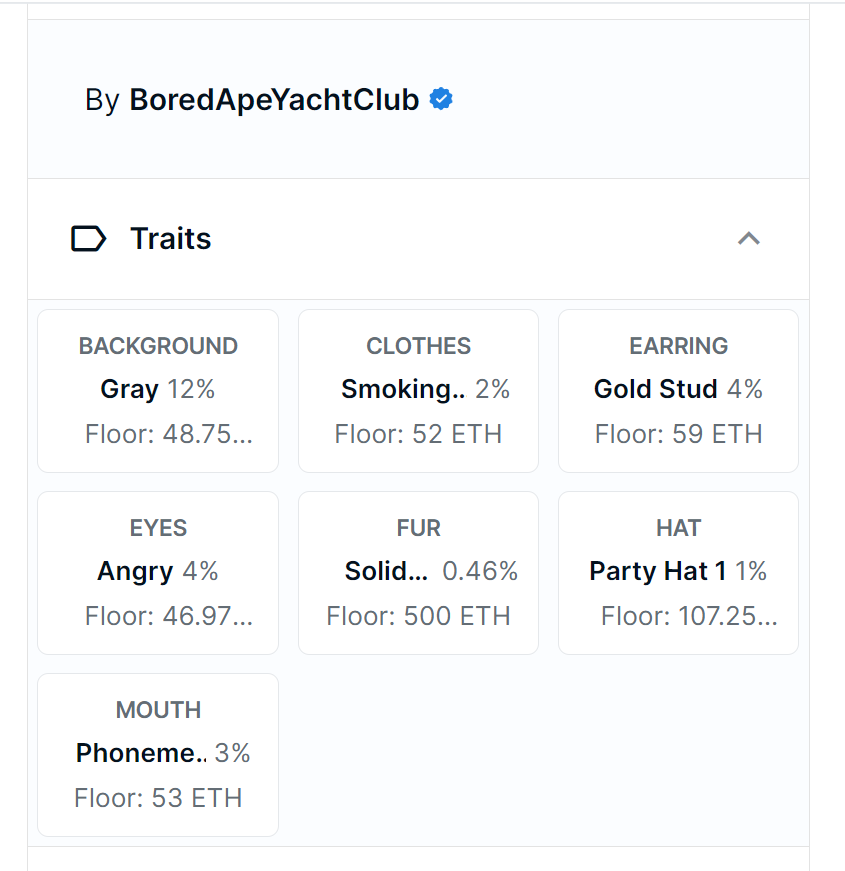The image size is (845, 871).
Task: Select the Hat Party Hat 1 trait
Action: (678, 573)
